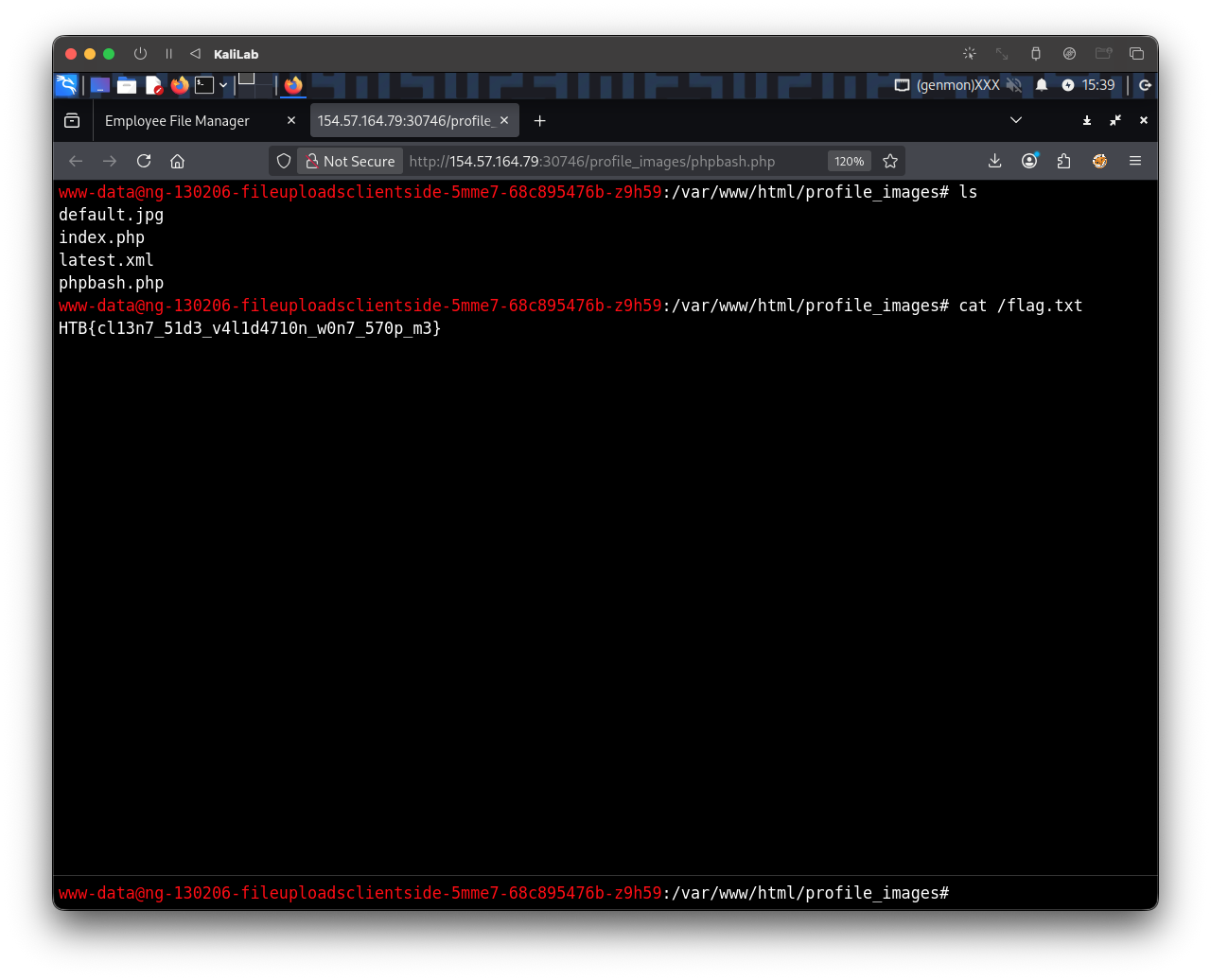Screen dimensions: 1211x980
Task: Open the extensions puzzle-piece menu
Action: pyautogui.click(x=1063, y=161)
